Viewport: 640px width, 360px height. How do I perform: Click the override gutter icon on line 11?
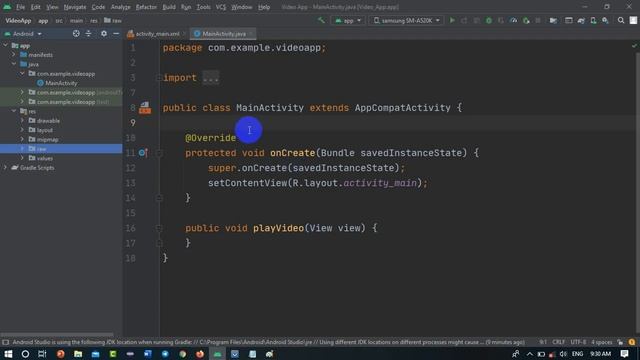pos(143,153)
